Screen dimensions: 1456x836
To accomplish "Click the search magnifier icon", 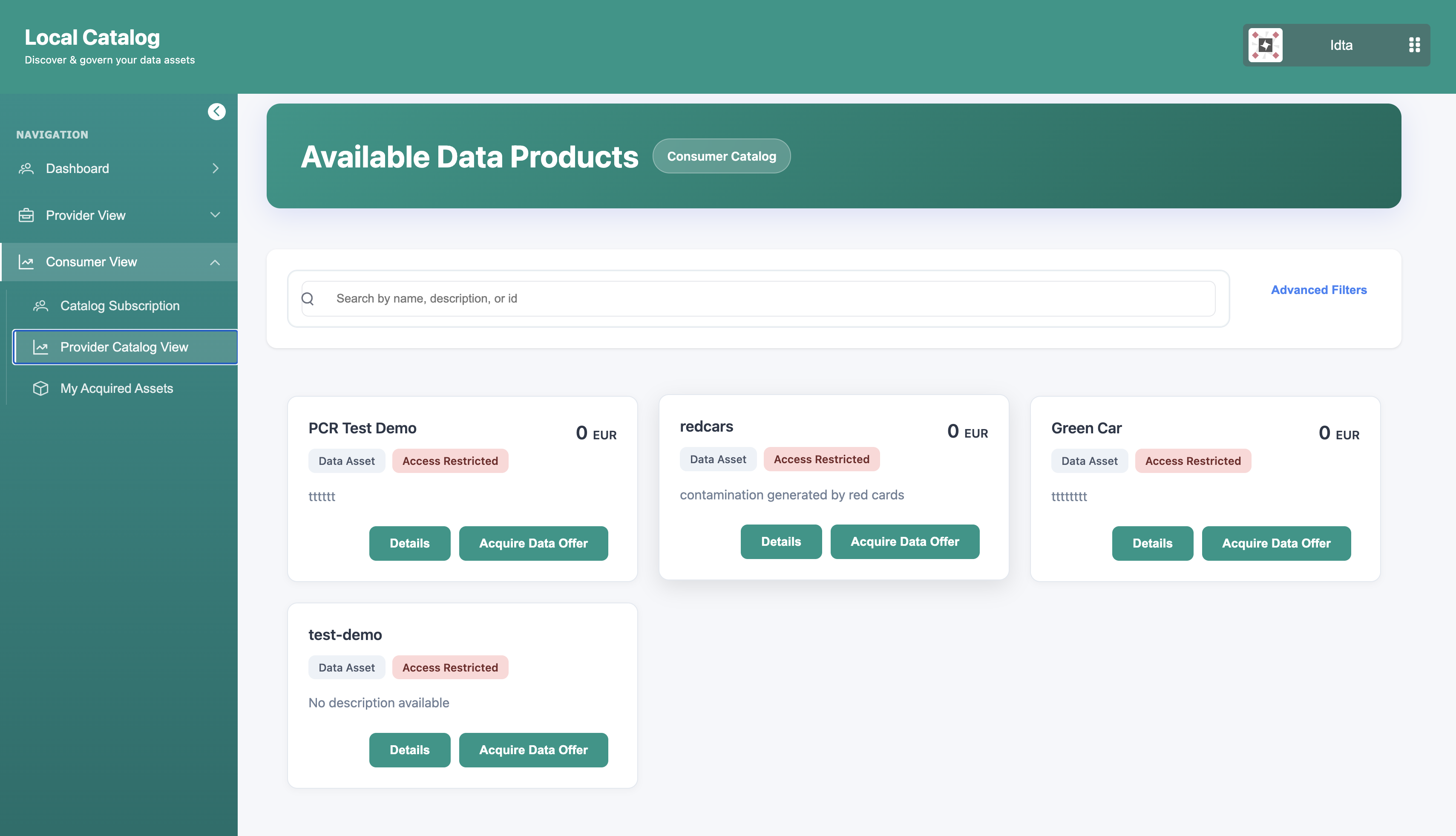I will pos(308,299).
